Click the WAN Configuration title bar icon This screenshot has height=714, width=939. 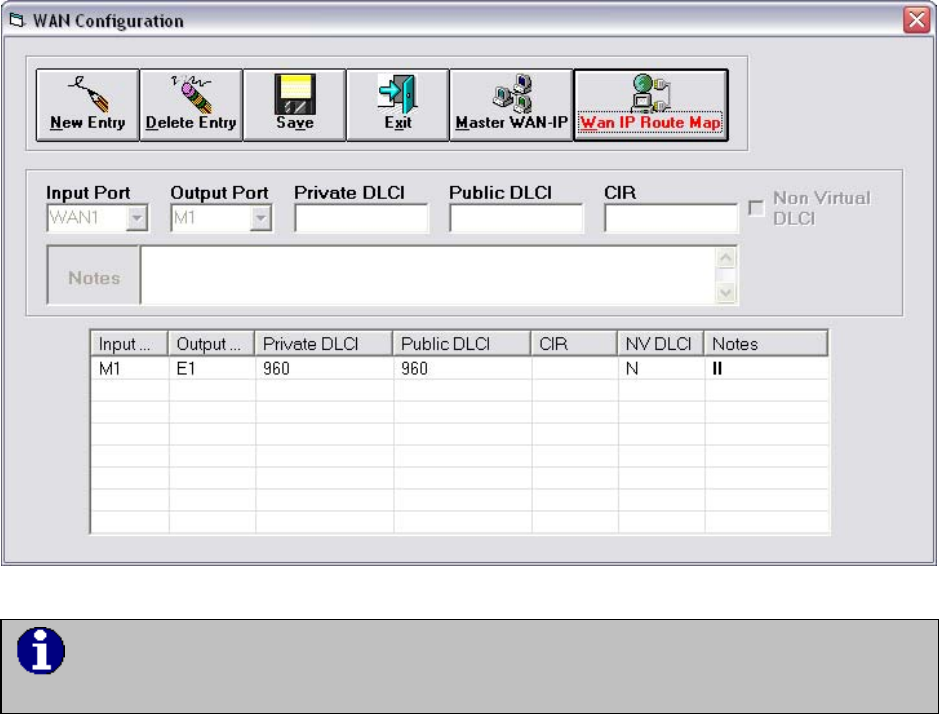[x=15, y=20]
